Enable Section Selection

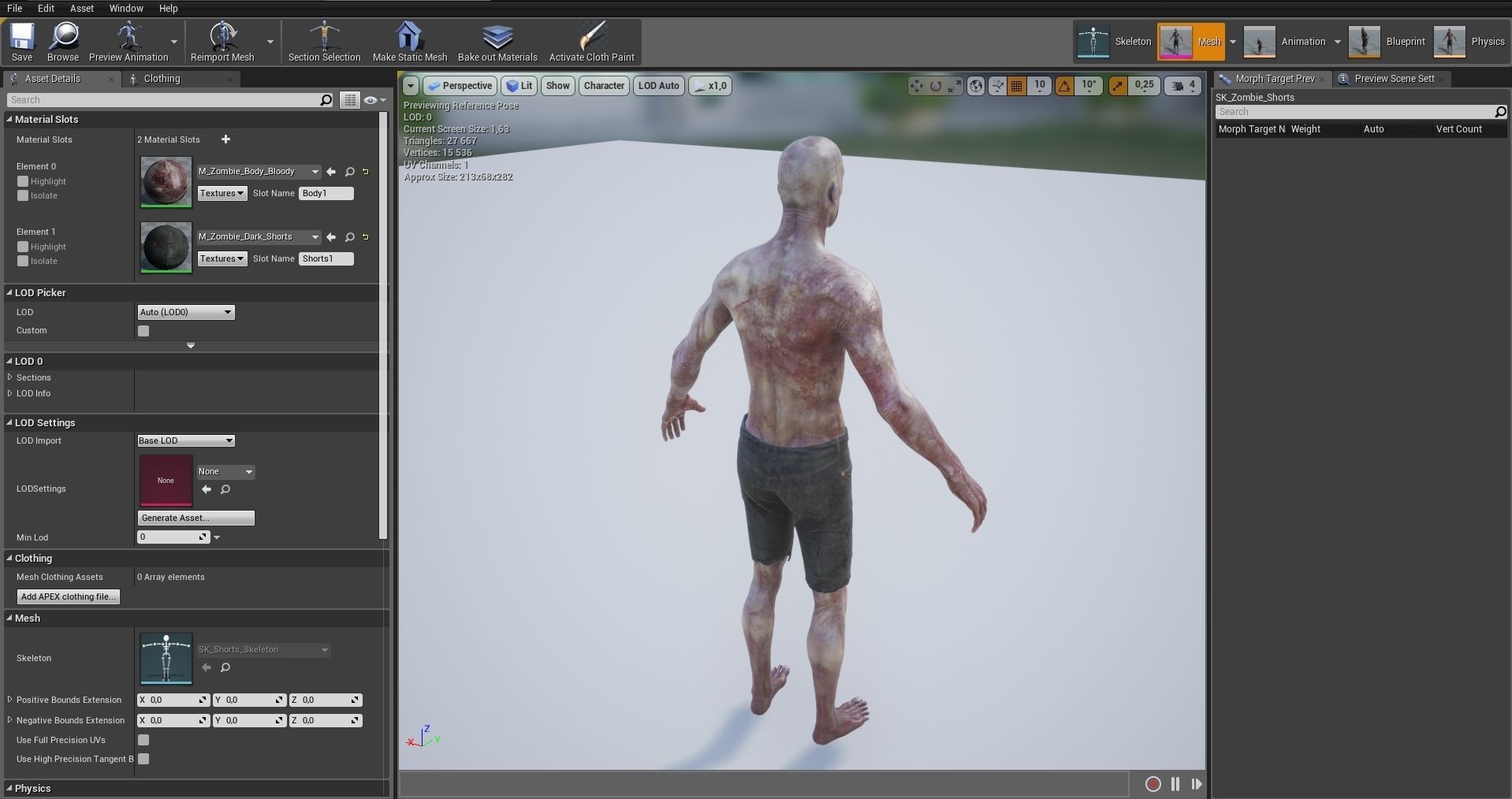click(324, 41)
